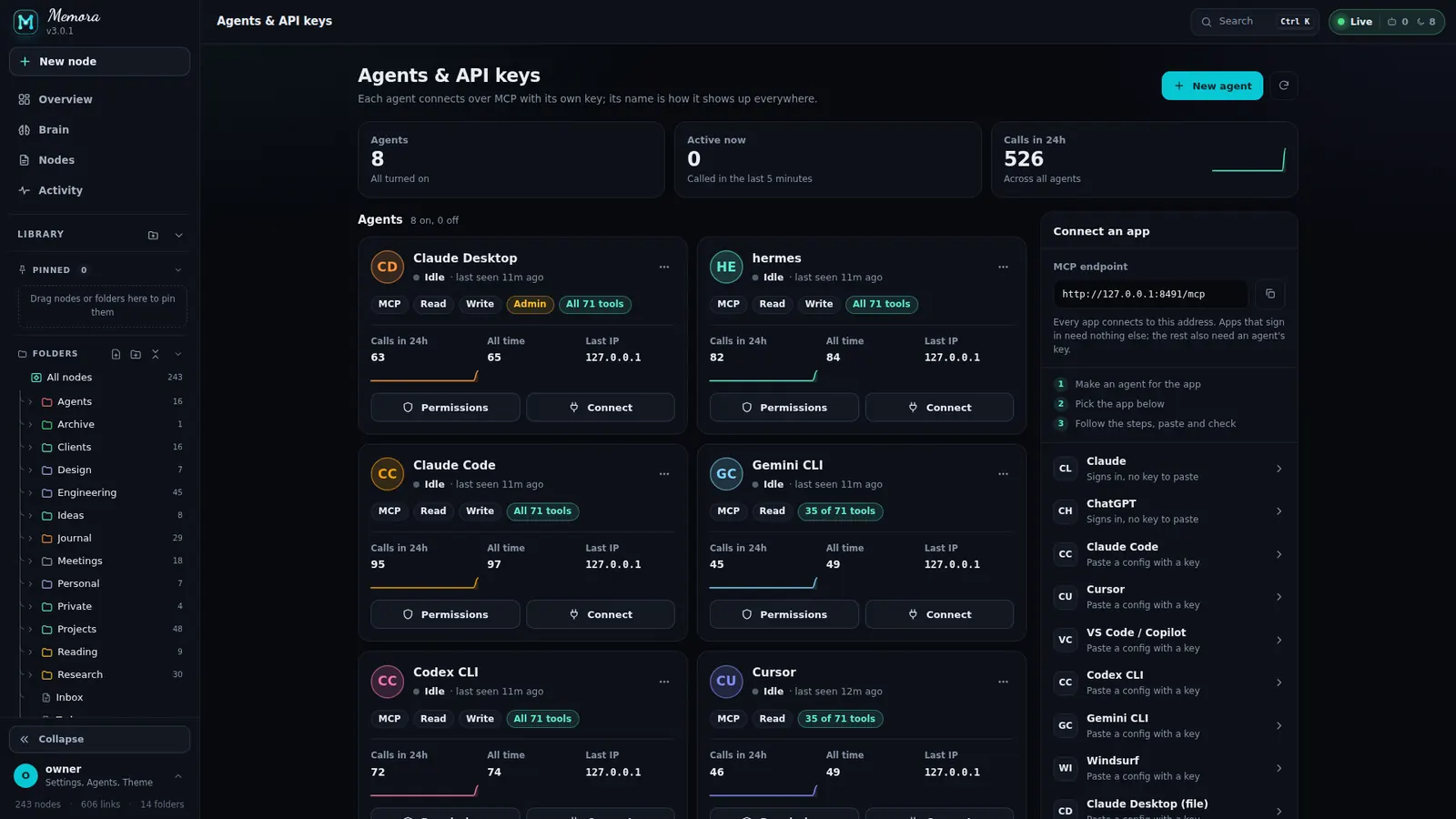The width and height of the screenshot is (1456, 819).
Task: Click the Claude Desktop CD avatar
Action: (388, 268)
